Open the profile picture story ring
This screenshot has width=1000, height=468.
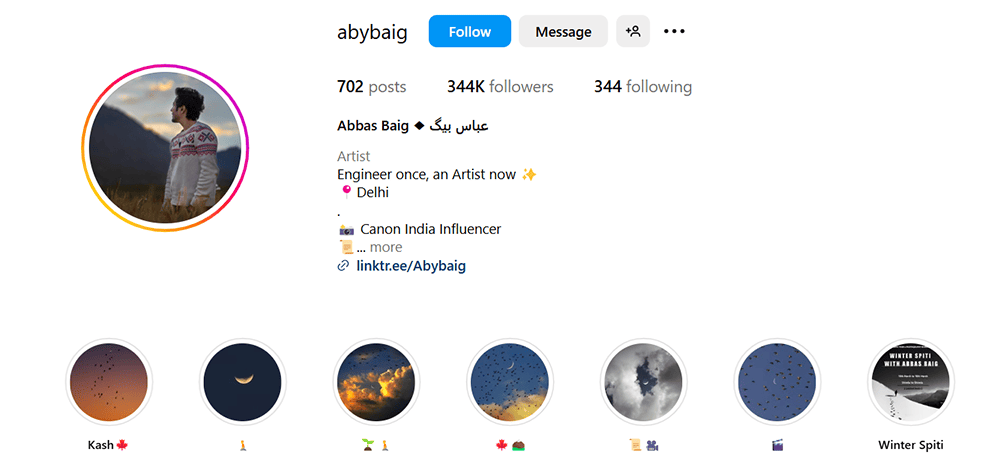click(x=165, y=148)
